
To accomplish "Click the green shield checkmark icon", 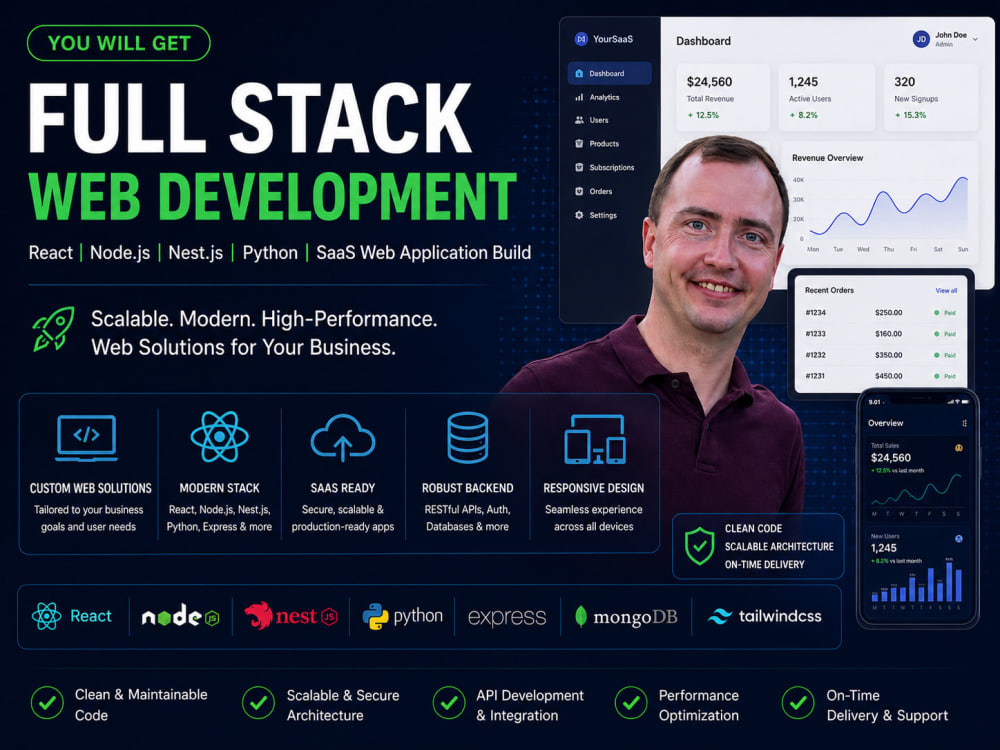I will coord(700,546).
